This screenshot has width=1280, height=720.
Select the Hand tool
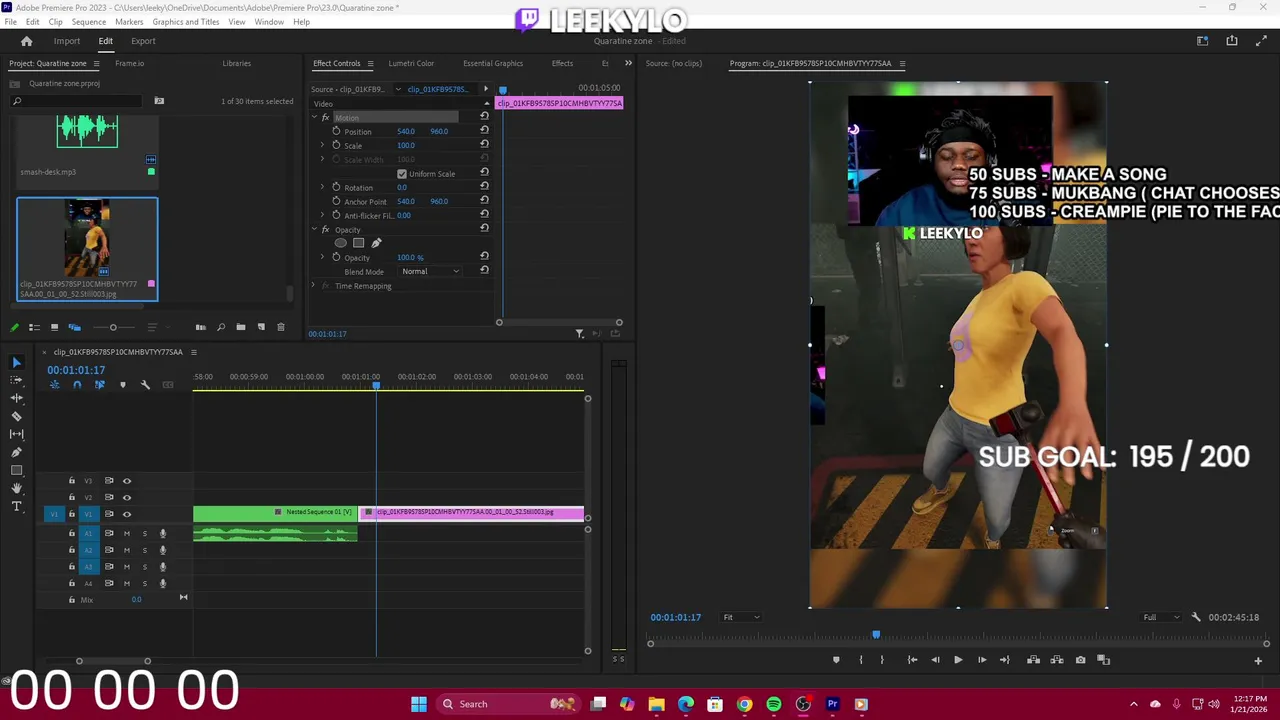click(17, 488)
